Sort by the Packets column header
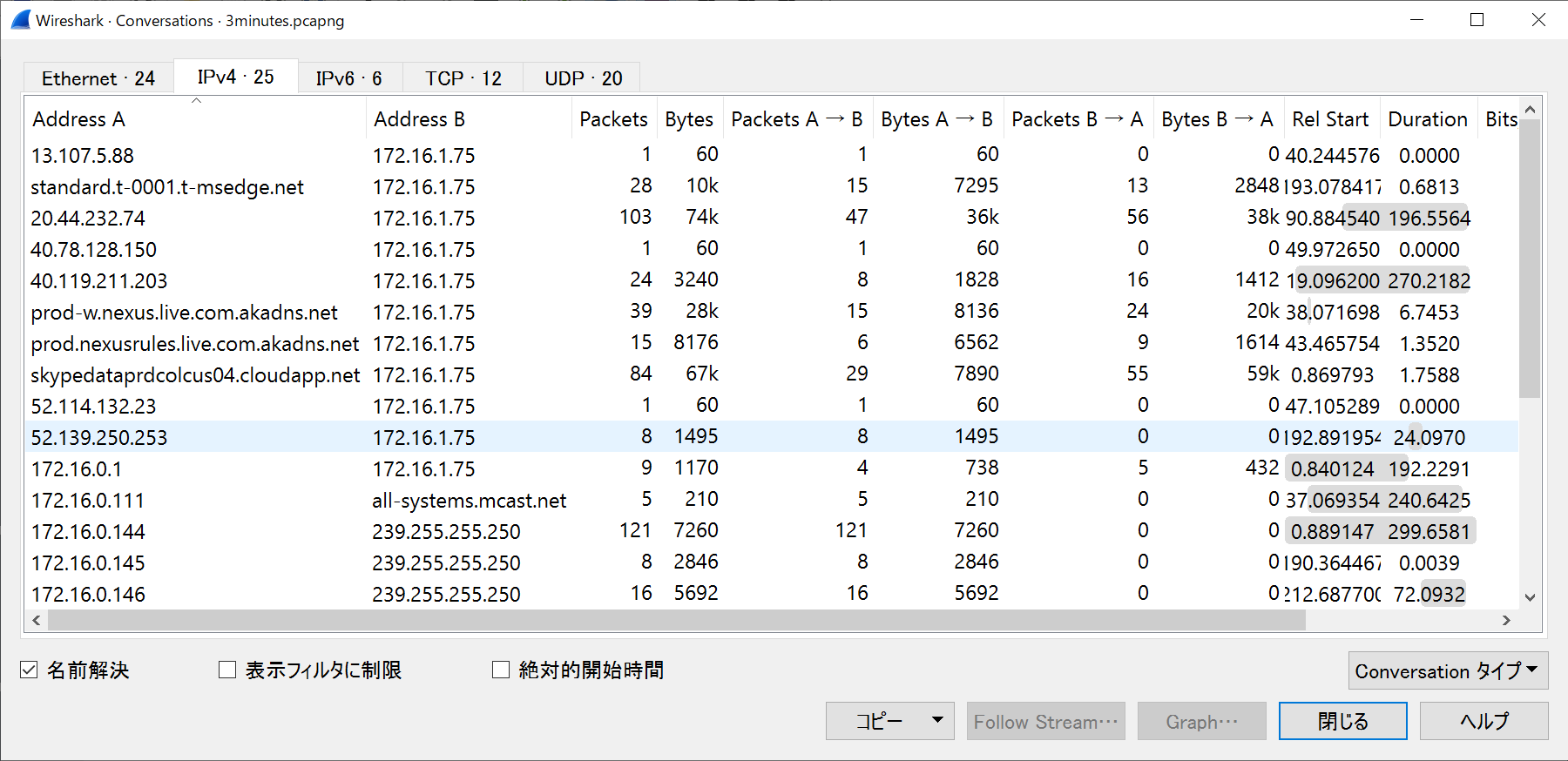Screen dimensions: 1568x761 (614, 119)
